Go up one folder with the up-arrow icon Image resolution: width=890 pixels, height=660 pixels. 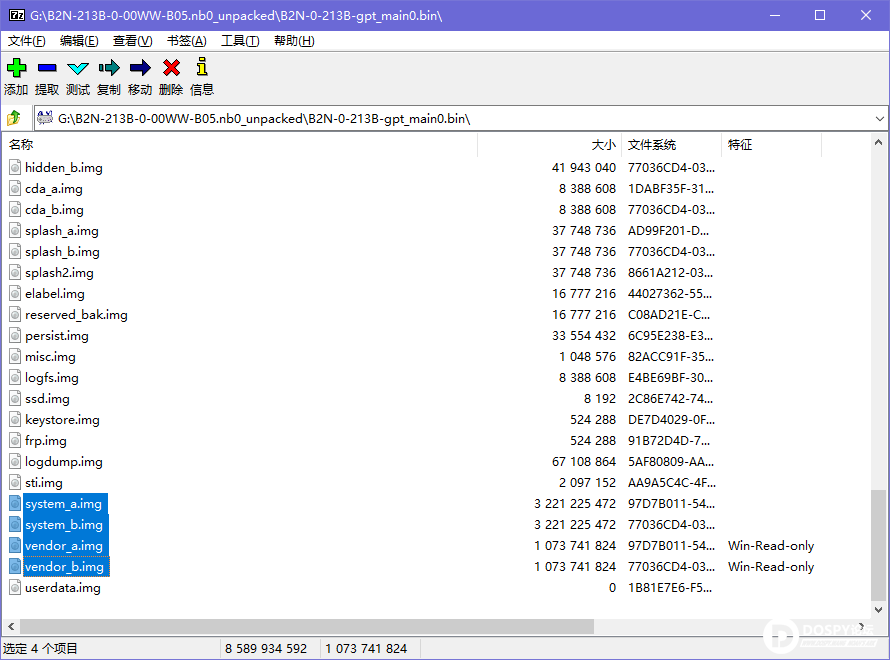(14, 118)
